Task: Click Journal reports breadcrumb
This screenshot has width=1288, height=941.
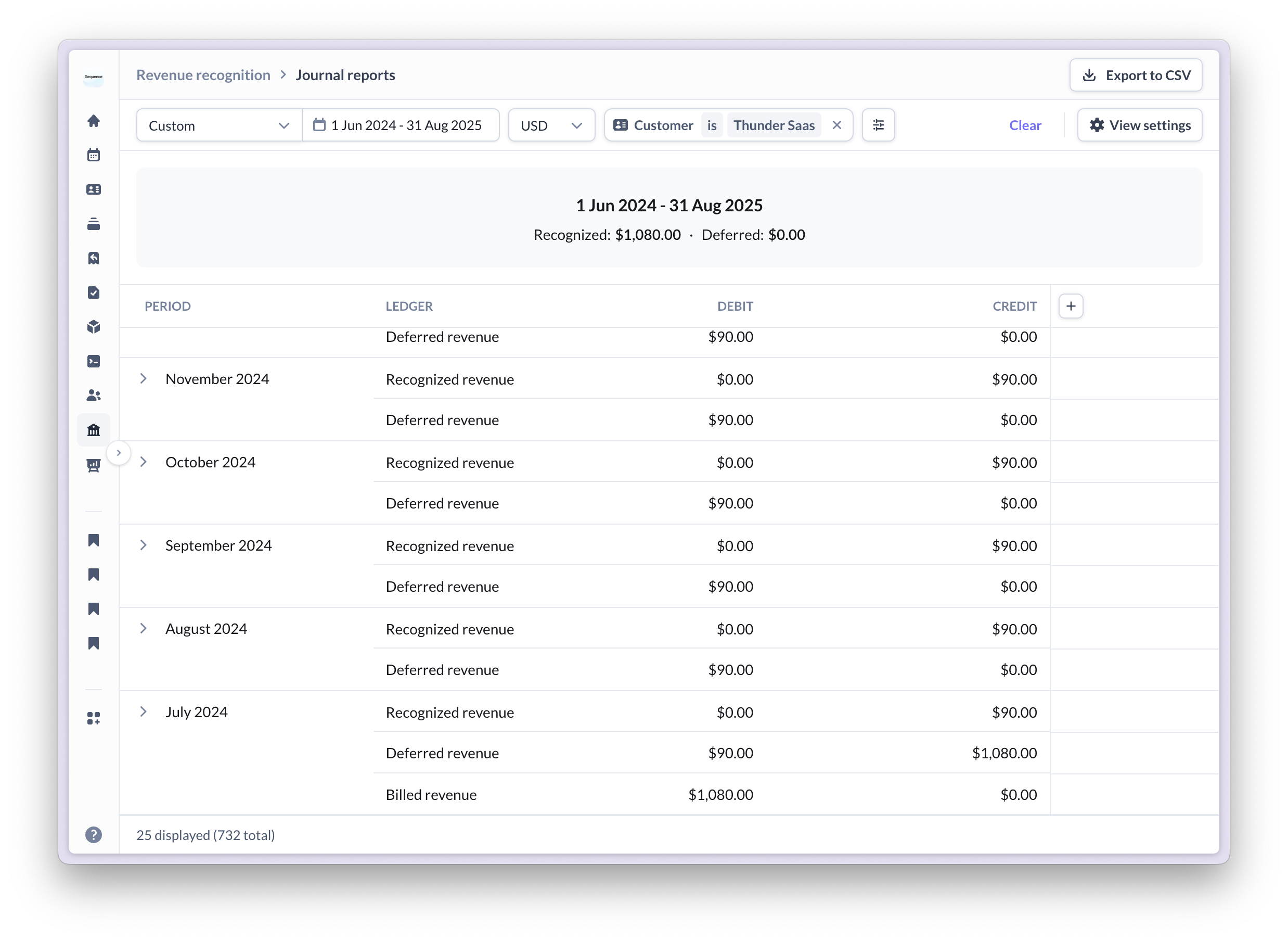Action: 345,75
